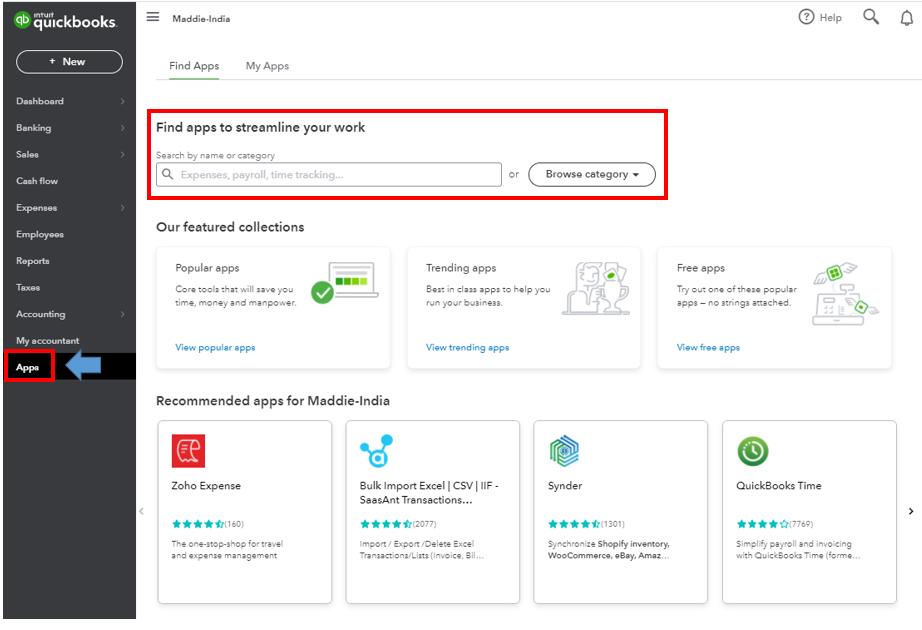Click Synder description about Shopify inventory
The height and width of the screenshot is (630, 922).
(609, 550)
